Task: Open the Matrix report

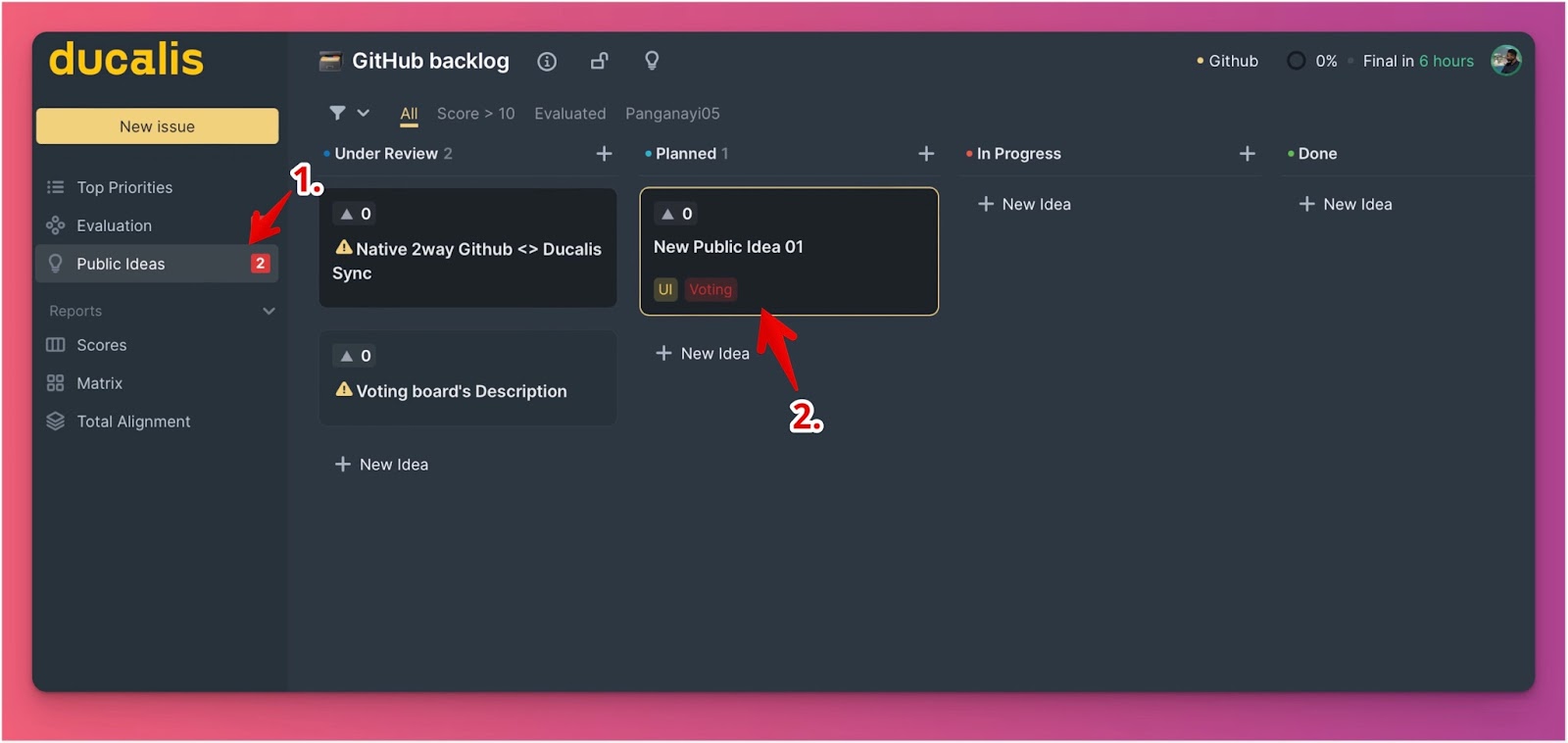Action: 100,383
